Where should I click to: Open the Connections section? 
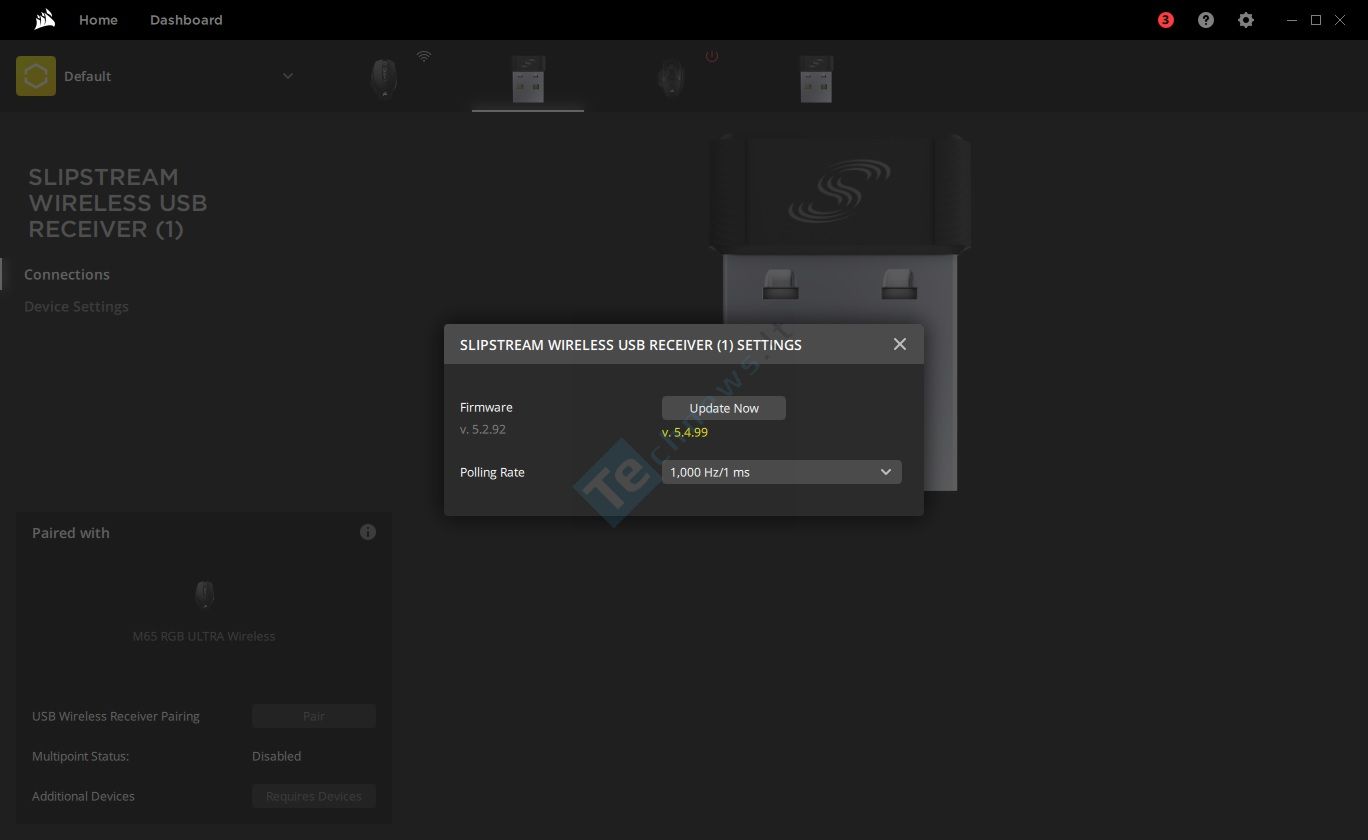67,274
